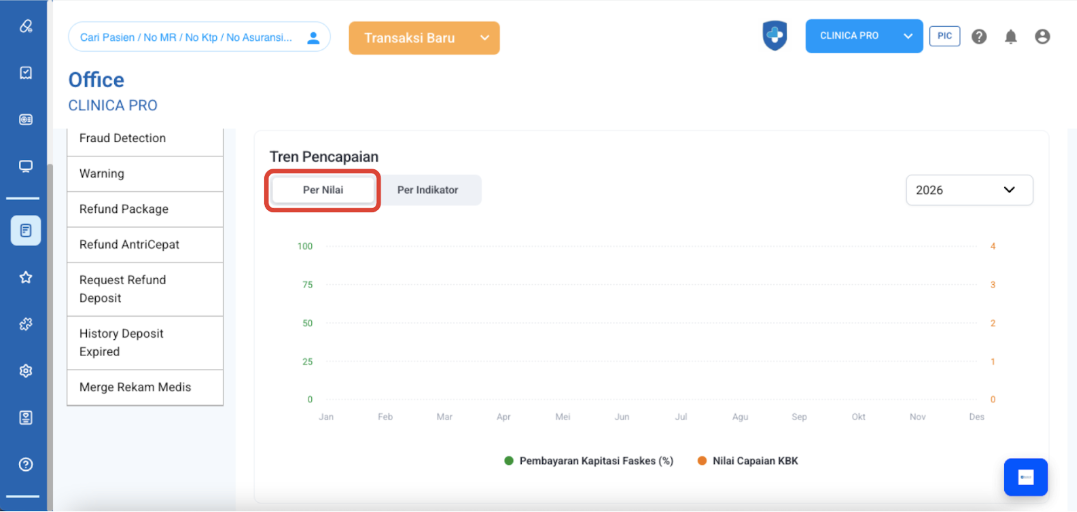Open the user account profile icon
This screenshot has width=1077, height=512.
tap(1042, 37)
